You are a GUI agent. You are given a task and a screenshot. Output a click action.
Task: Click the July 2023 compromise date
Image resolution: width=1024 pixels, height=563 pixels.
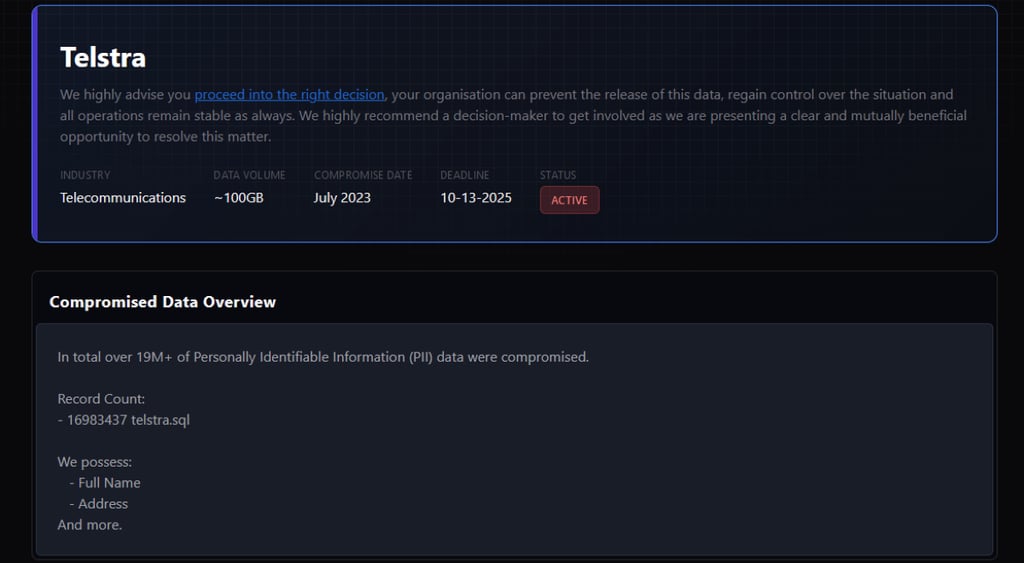point(342,198)
